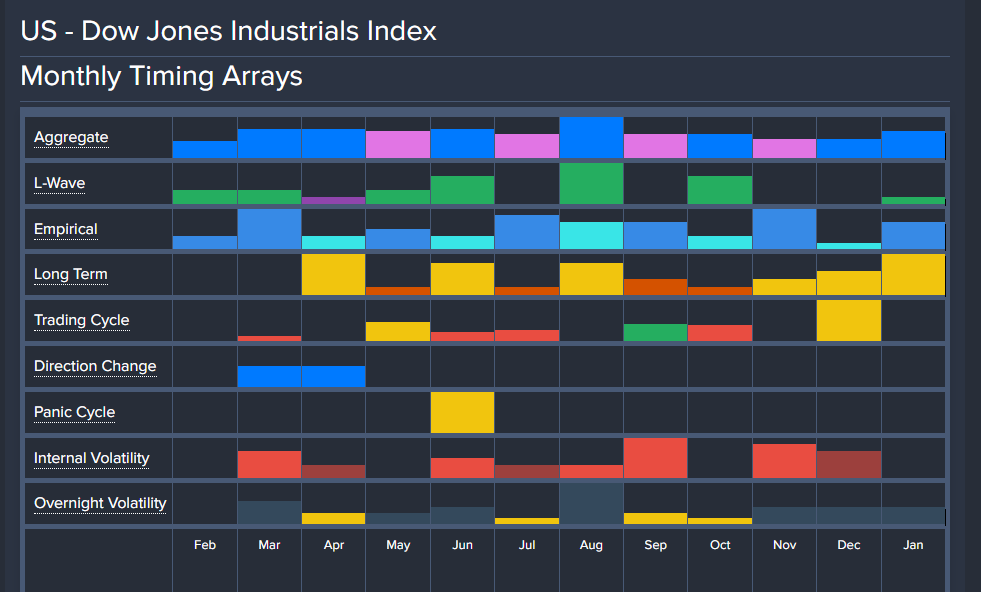Image resolution: width=981 pixels, height=592 pixels.
Task: Click the Internal Volatility bar for December
Action: [849, 465]
